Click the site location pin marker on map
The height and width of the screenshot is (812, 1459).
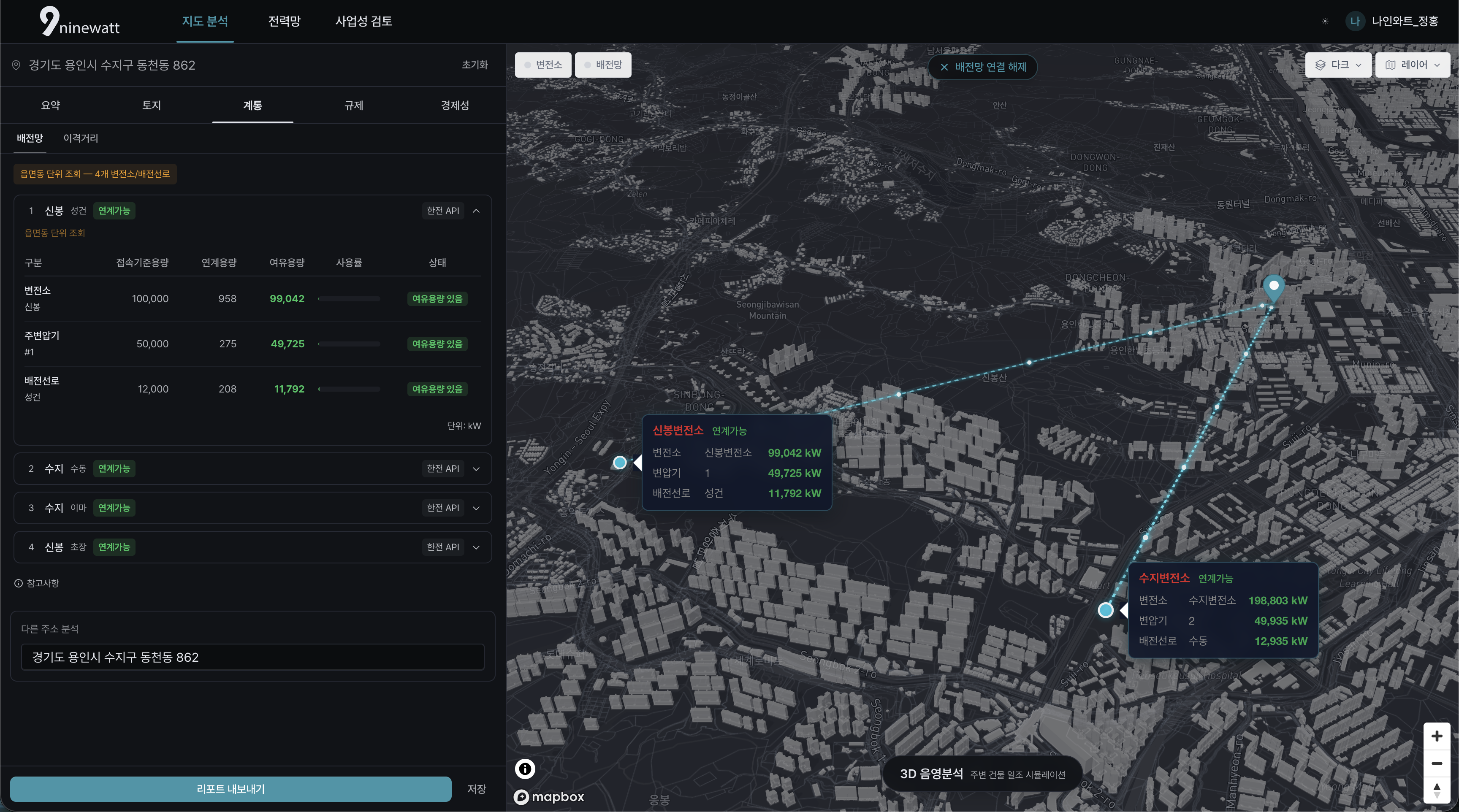(1273, 288)
